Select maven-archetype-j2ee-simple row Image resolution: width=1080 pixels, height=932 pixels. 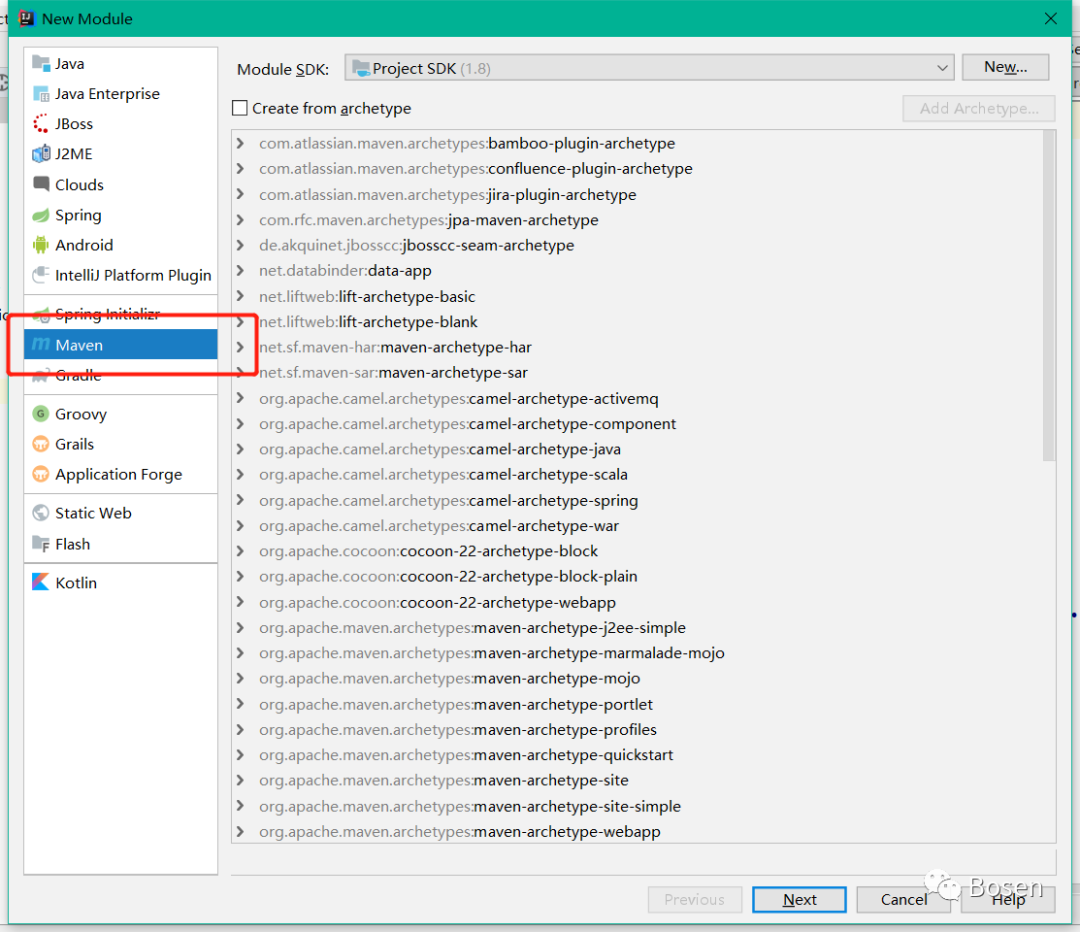click(x=637, y=628)
